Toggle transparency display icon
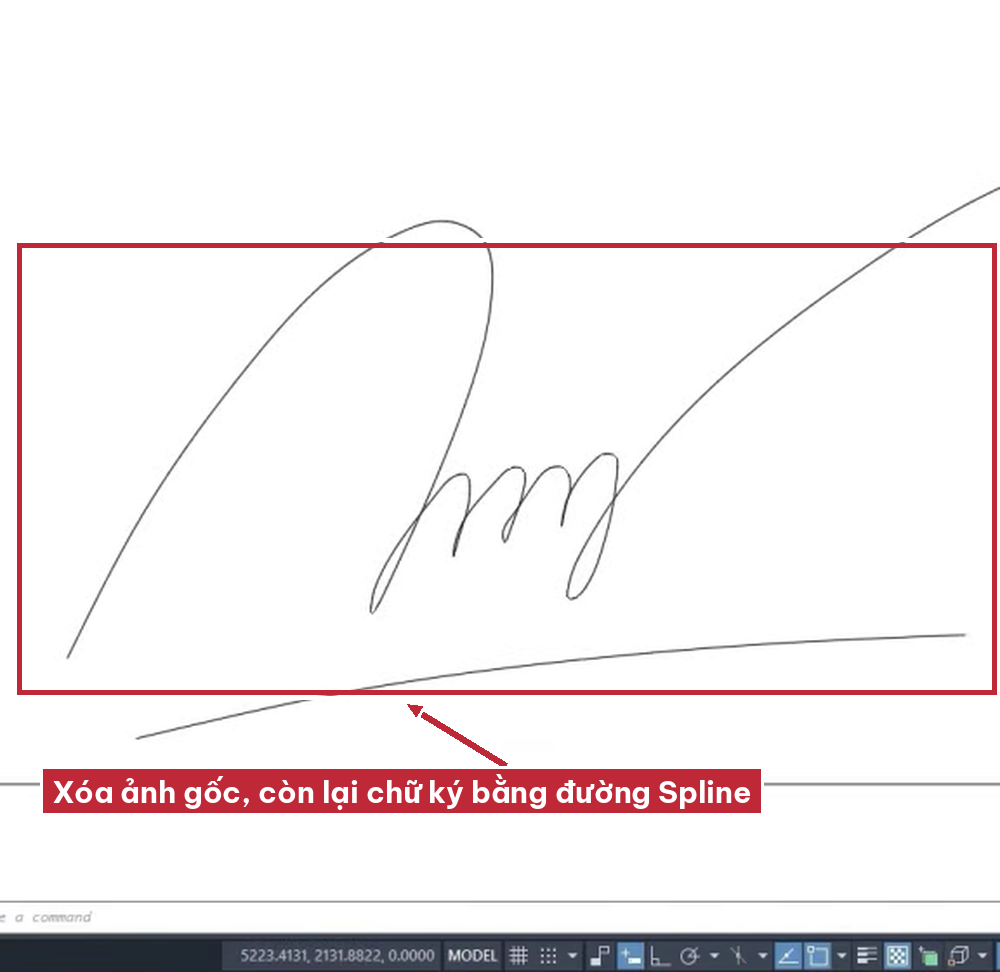 (897, 955)
